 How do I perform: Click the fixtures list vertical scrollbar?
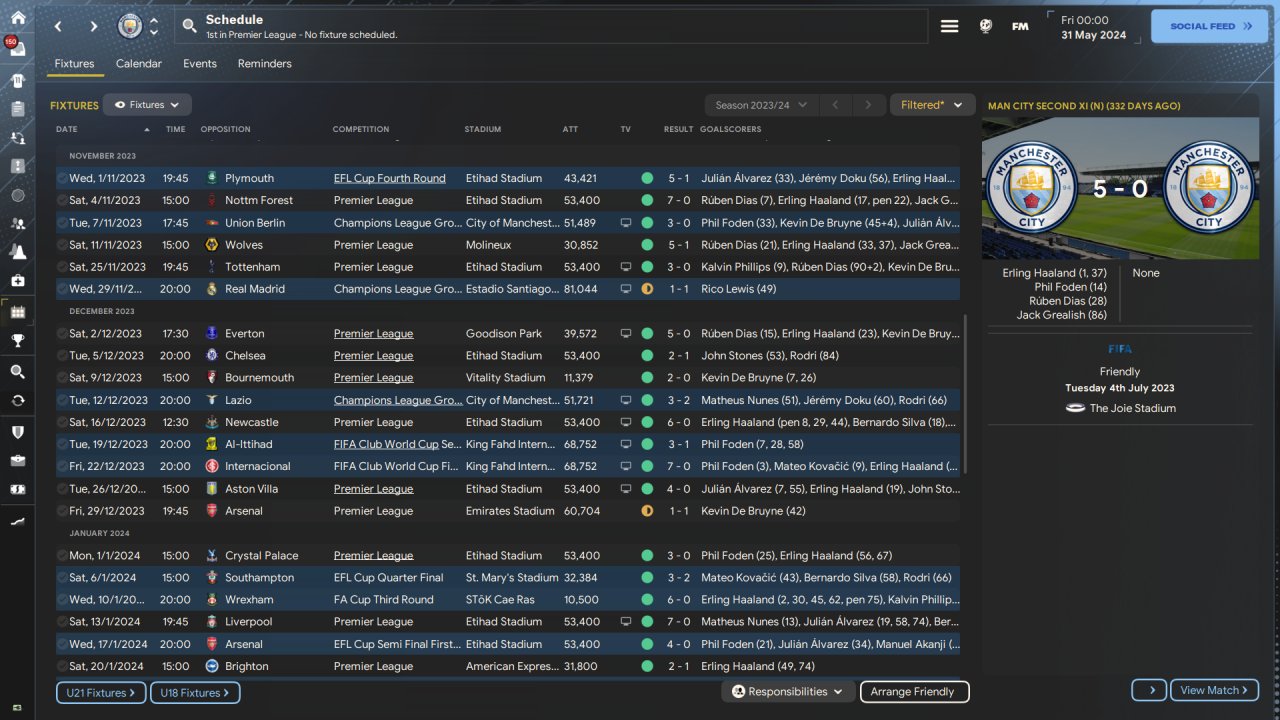point(965,395)
